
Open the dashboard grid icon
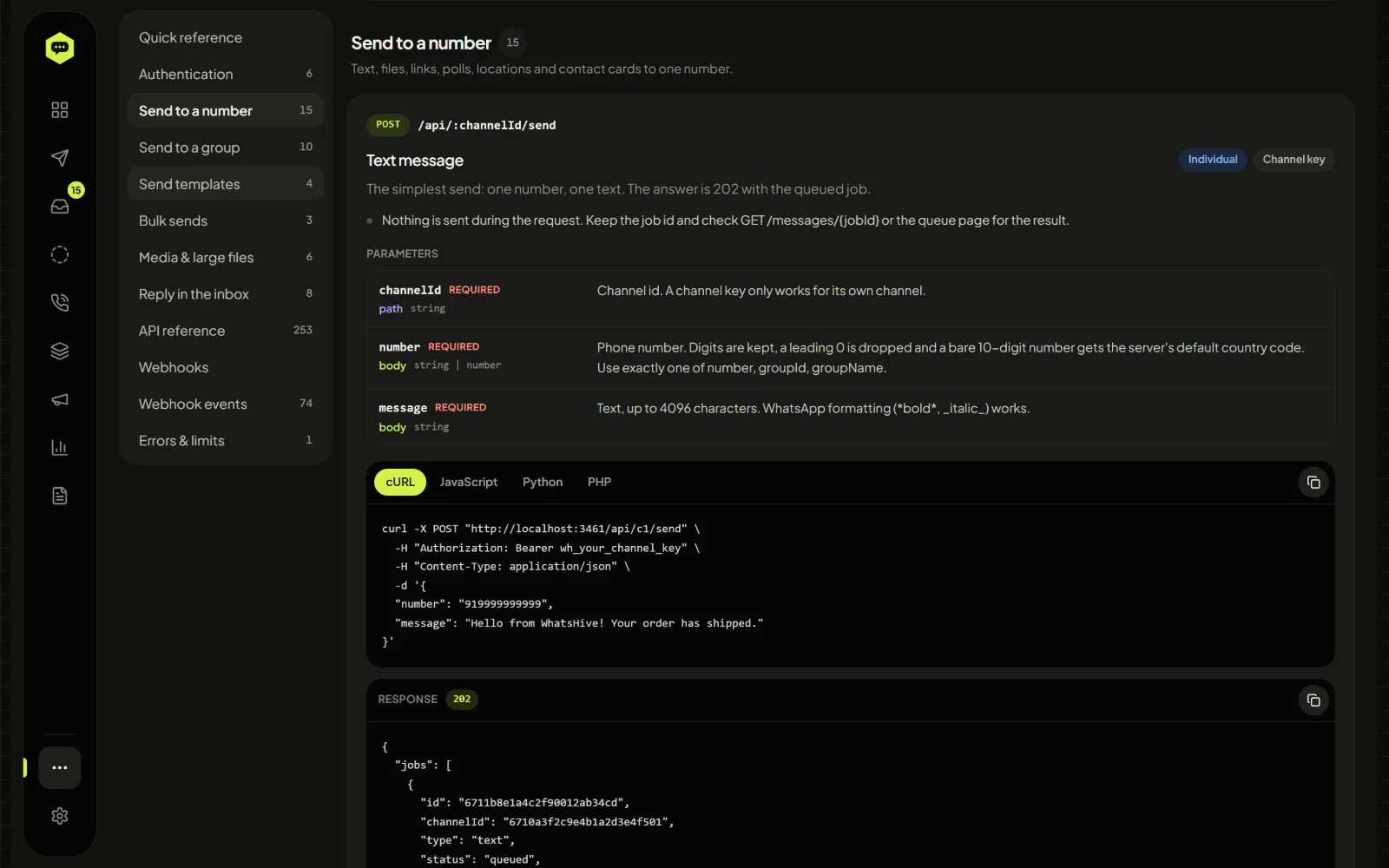coord(60,110)
